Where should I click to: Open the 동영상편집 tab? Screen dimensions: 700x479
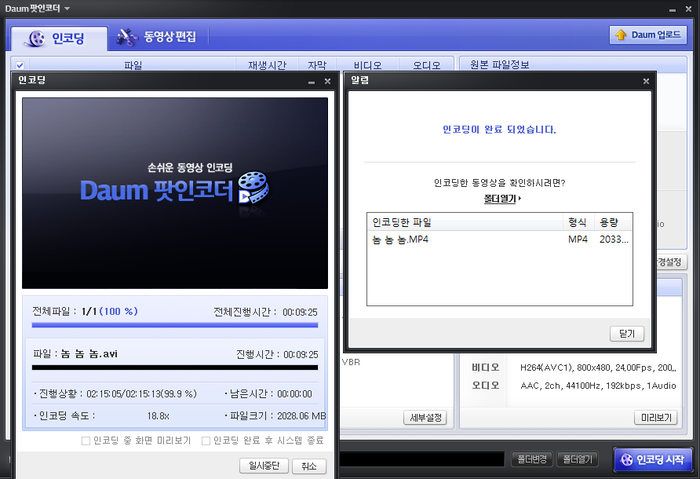tap(157, 37)
